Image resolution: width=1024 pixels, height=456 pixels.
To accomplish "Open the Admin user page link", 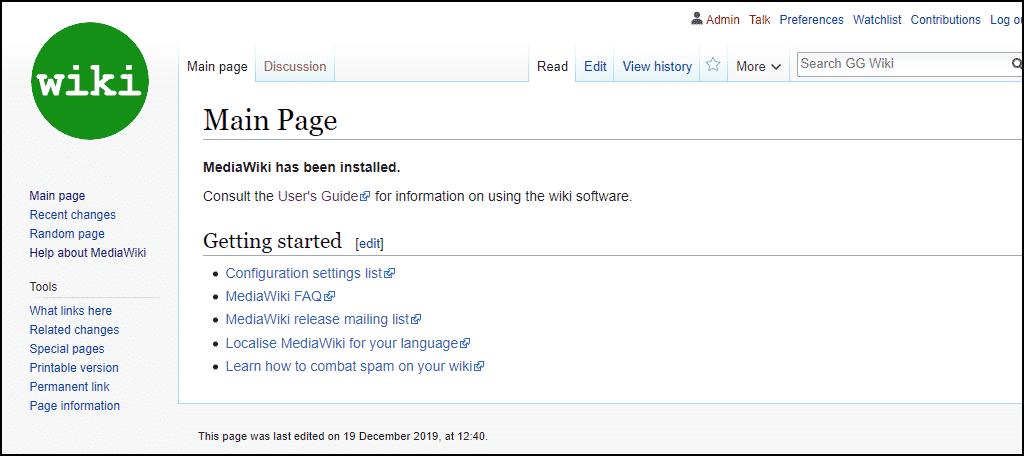I will pos(723,20).
